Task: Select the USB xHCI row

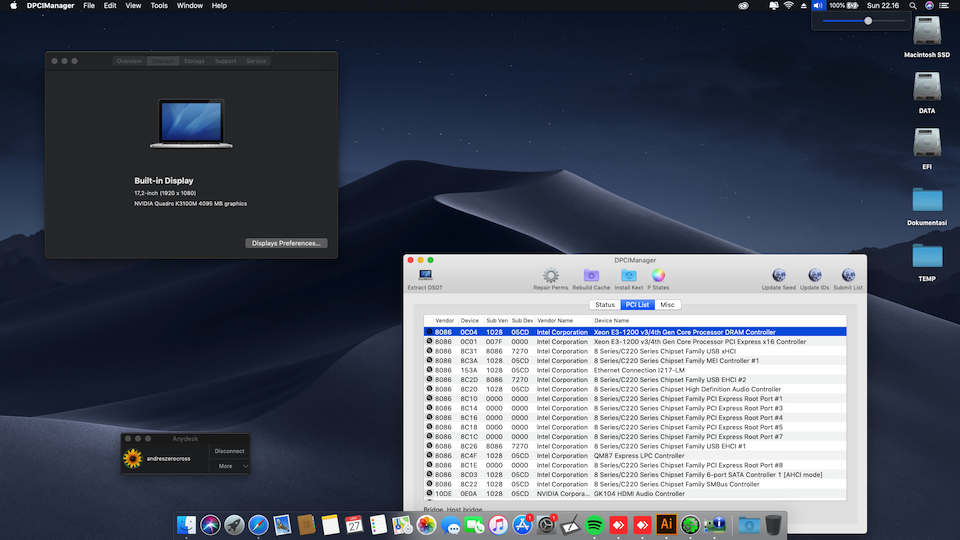Action: pyautogui.click(x=635, y=351)
